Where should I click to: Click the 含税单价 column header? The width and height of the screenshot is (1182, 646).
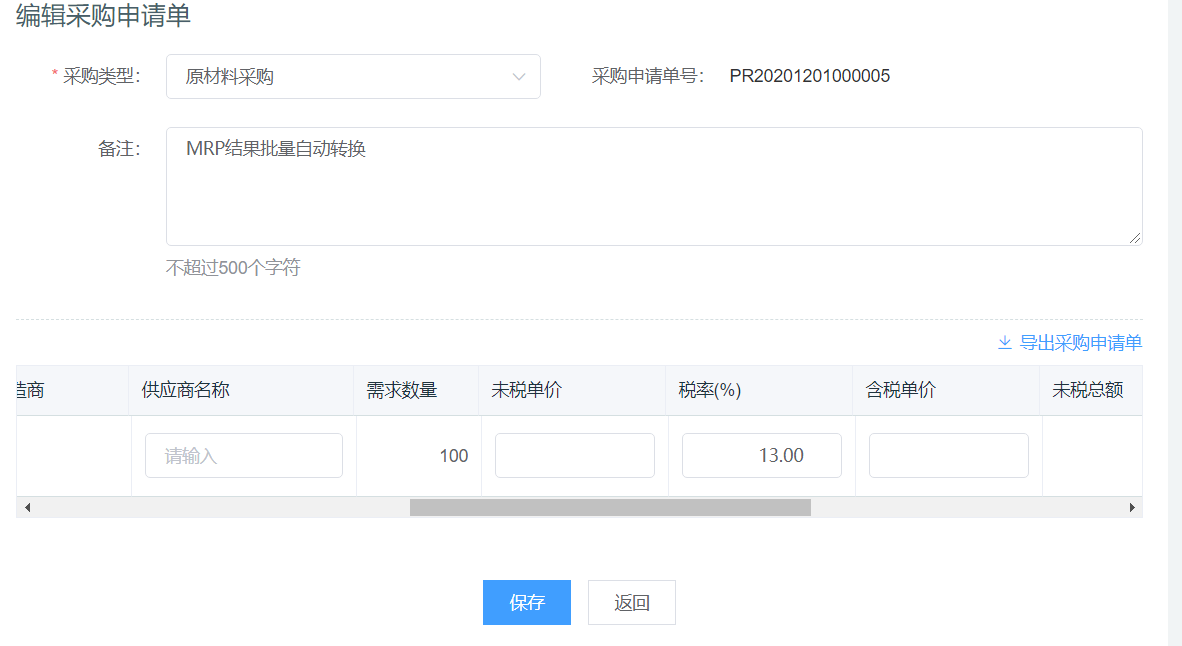(901, 391)
